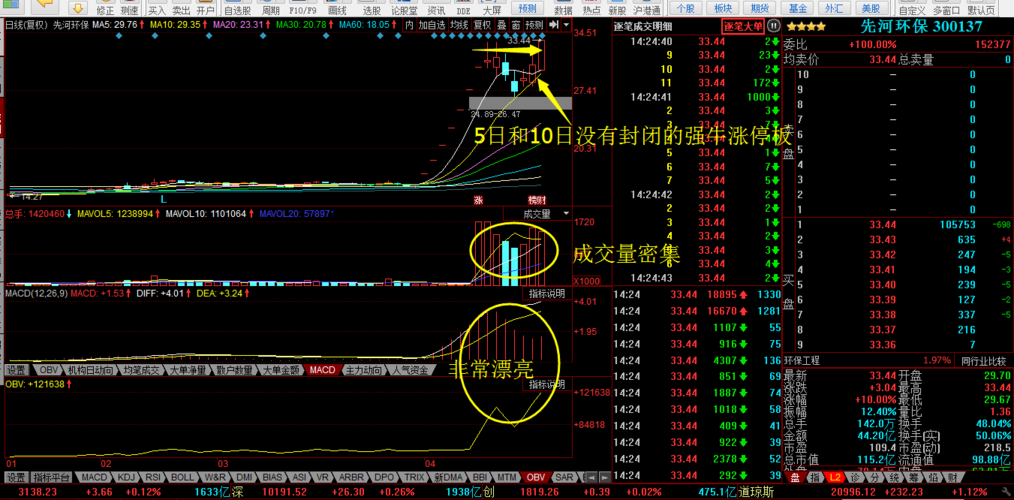The width and height of the screenshot is (1014, 500).
Task: Toggle the 窗 window button
Action: 516,25
